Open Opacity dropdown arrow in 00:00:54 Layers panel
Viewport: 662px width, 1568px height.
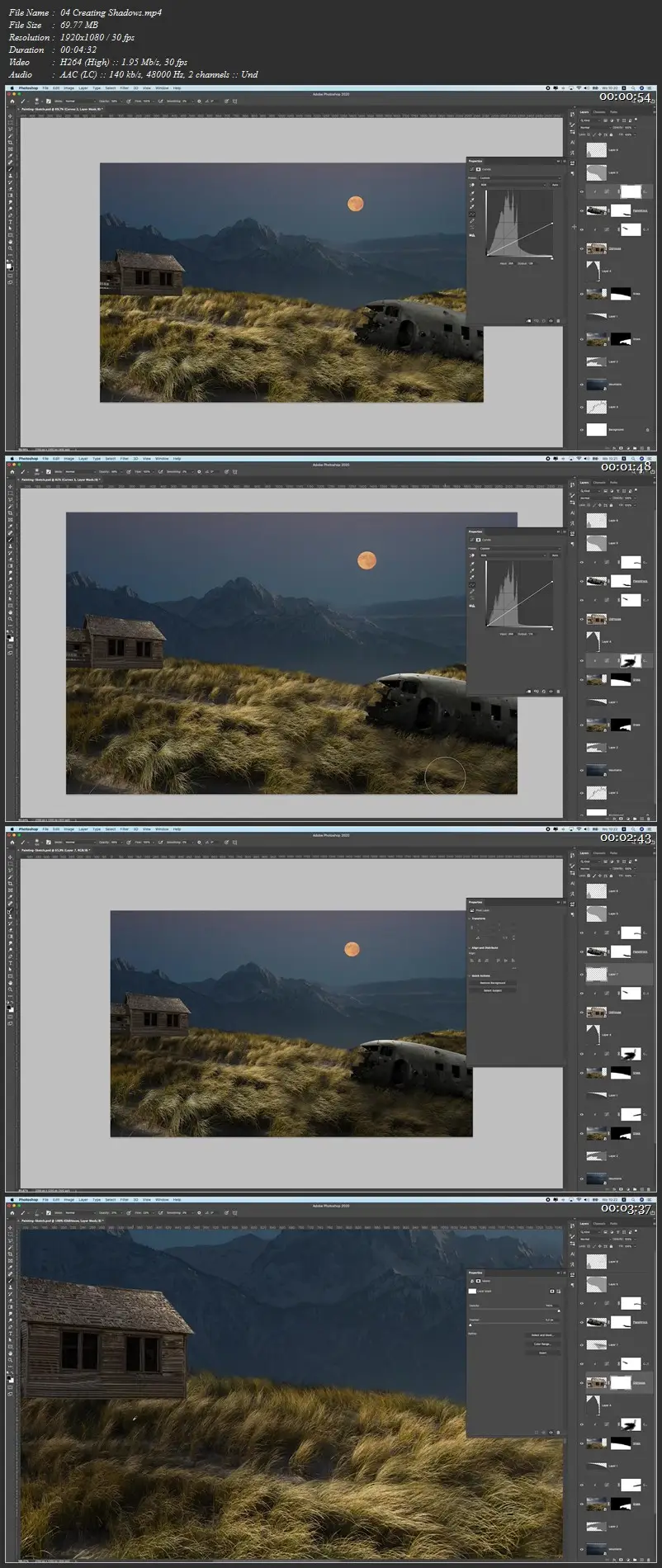click(x=635, y=128)
